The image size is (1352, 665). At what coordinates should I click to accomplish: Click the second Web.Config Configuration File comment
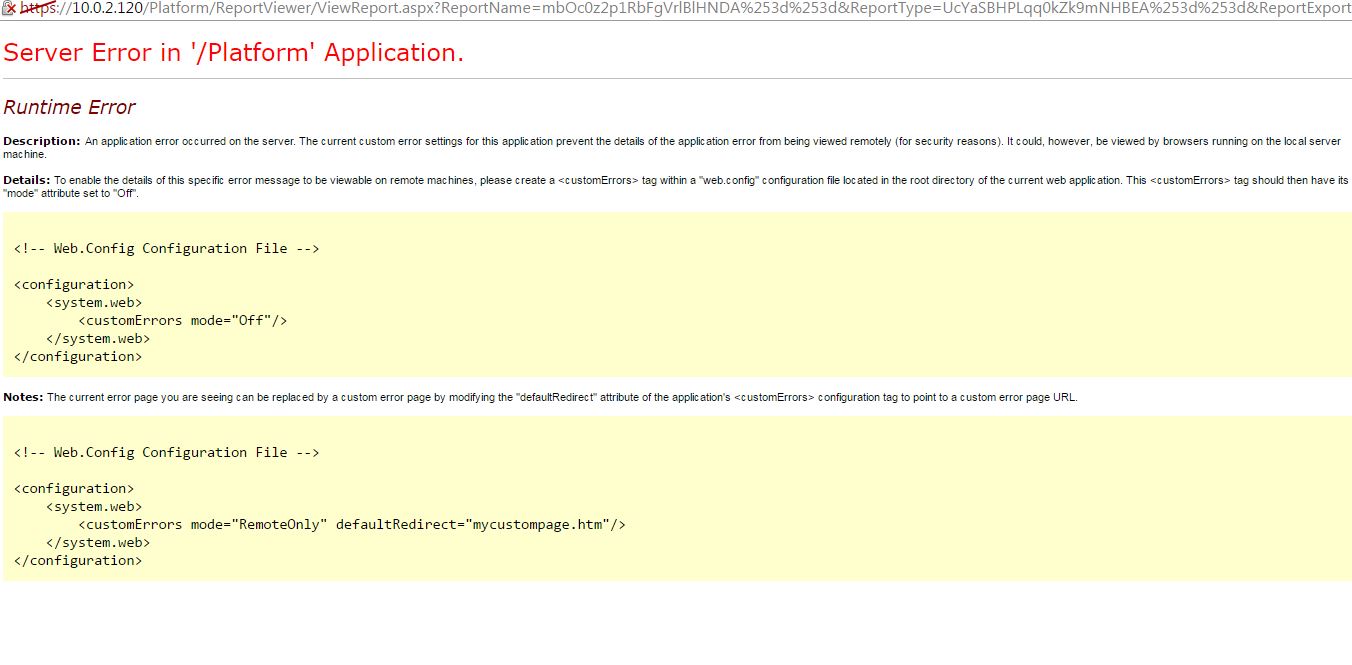click(x=166, y=452)
